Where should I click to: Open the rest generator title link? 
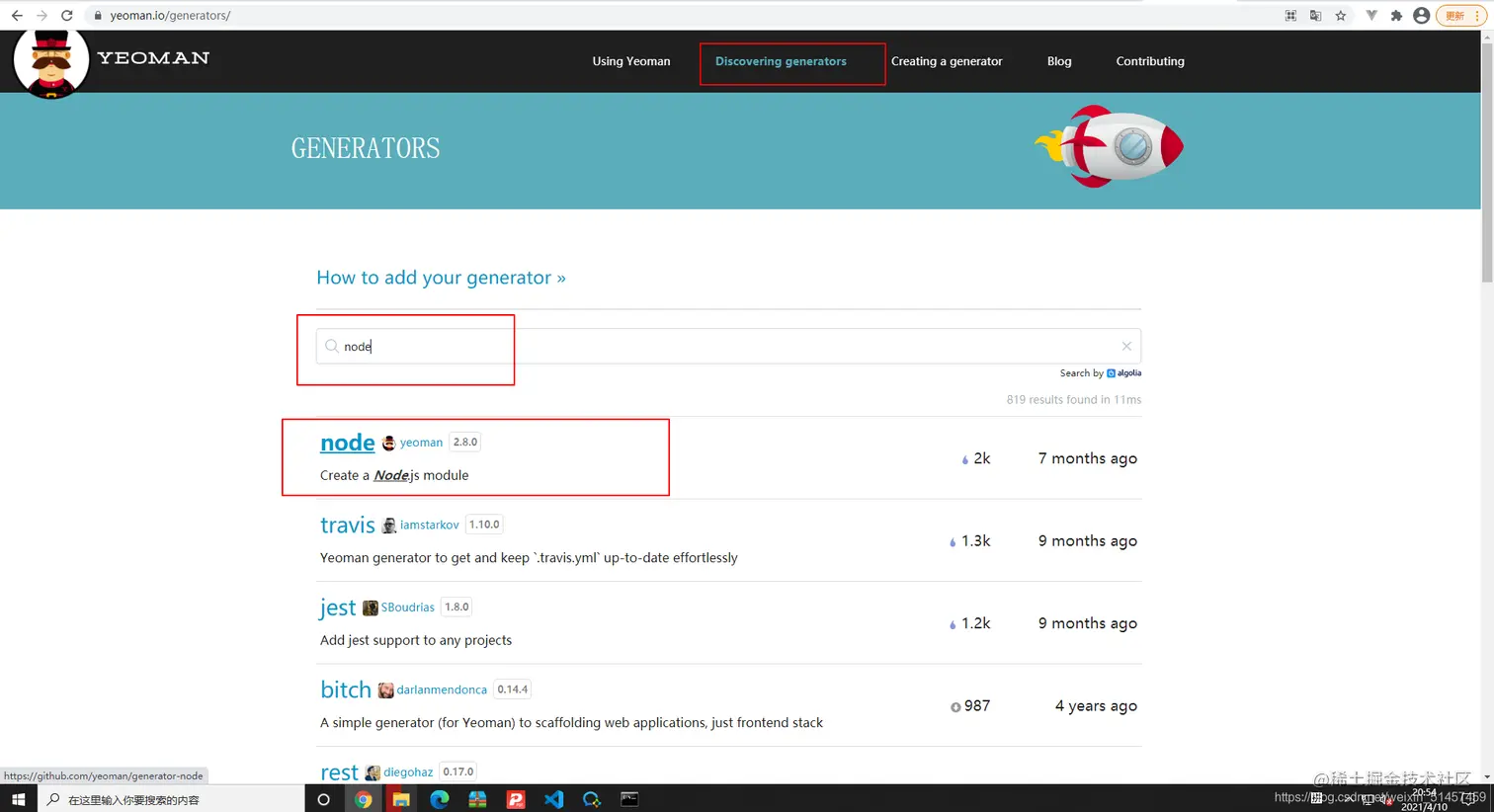pos(339,771)
